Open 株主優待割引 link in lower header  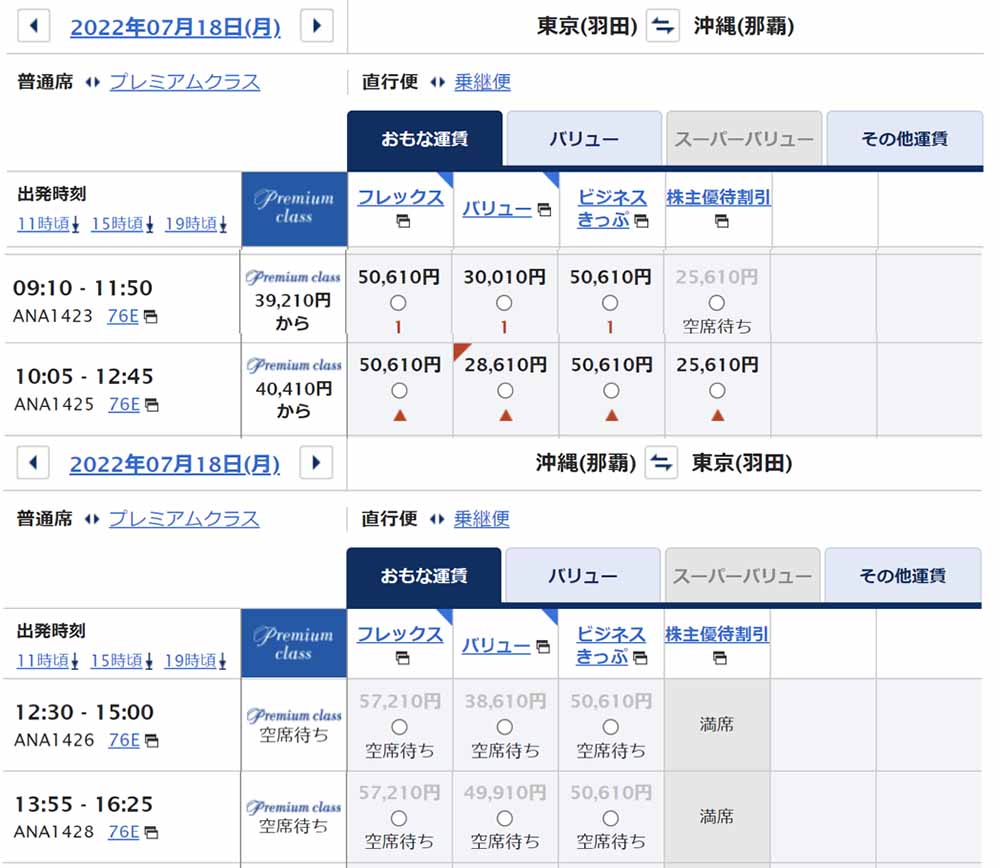717,634
